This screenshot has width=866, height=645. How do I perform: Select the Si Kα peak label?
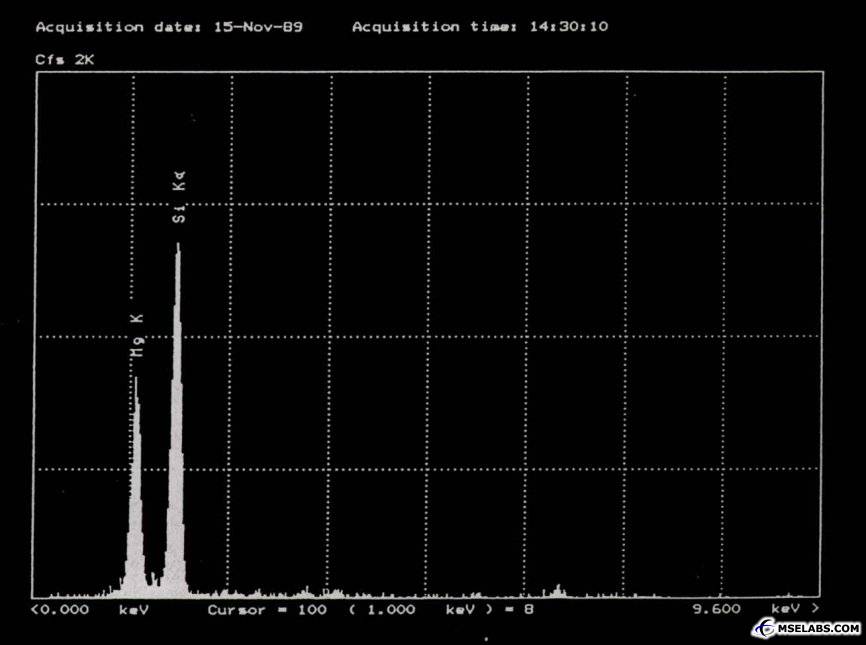[x=179, y=197]
